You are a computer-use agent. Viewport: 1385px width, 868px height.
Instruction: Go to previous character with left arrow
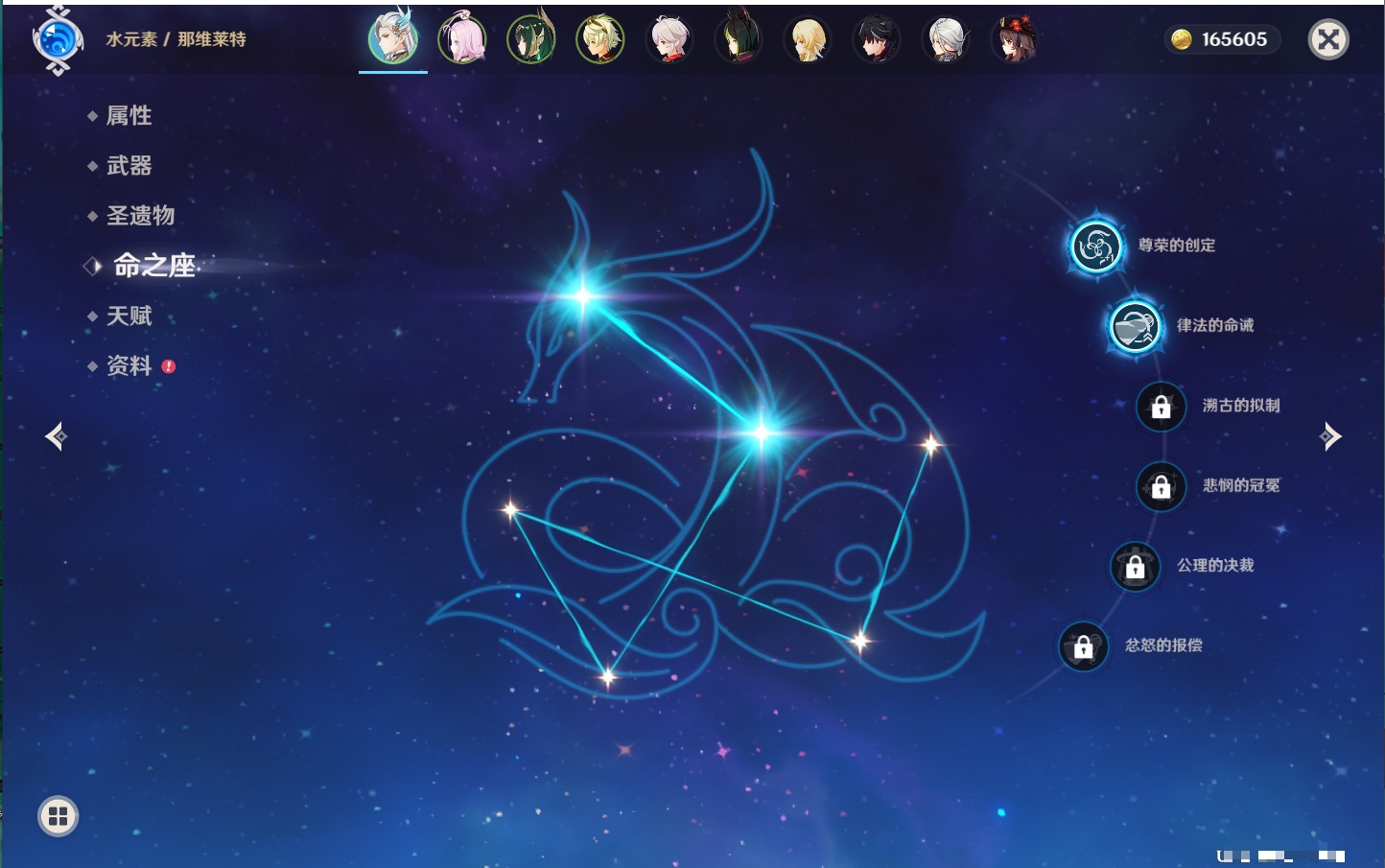57,436
